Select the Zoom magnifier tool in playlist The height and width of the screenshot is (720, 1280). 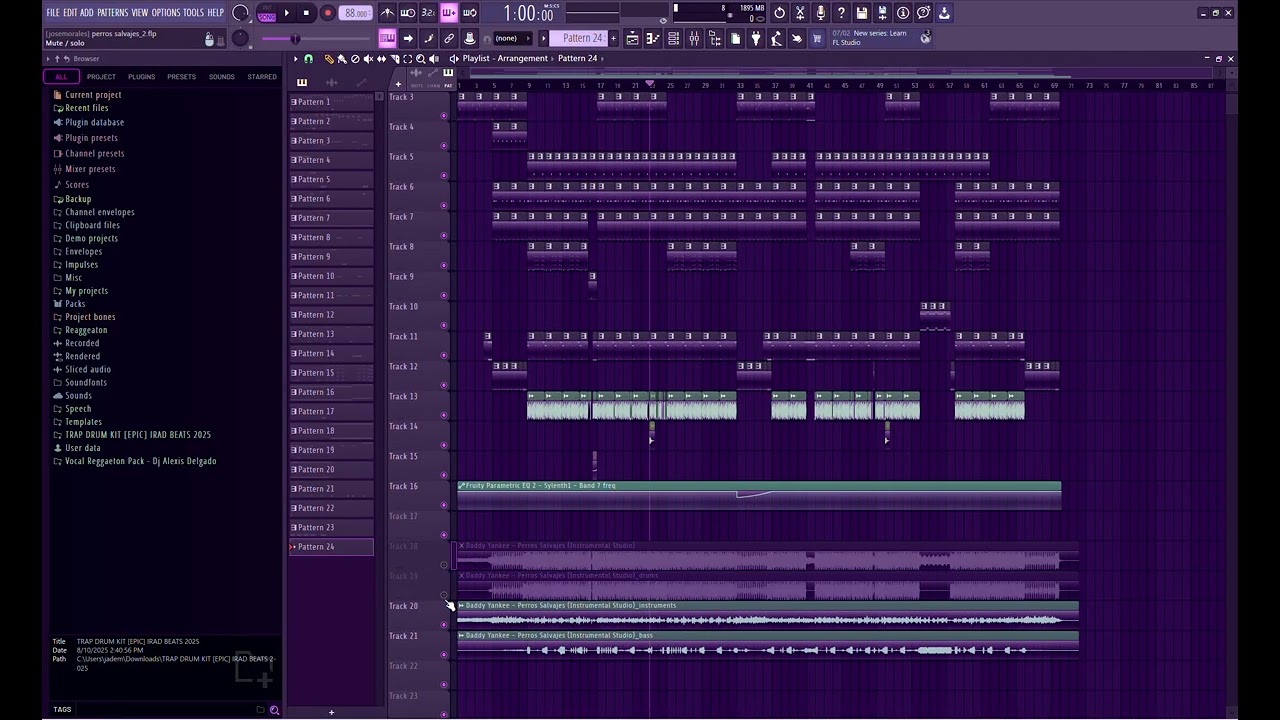coord(420,59)
